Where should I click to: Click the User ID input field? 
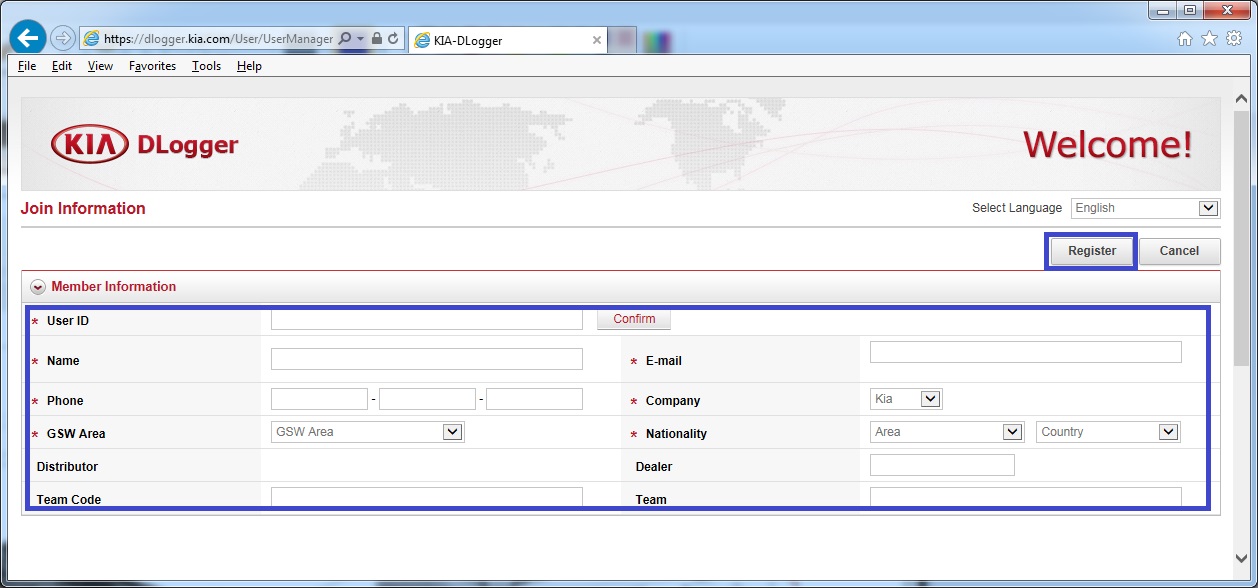427,320
